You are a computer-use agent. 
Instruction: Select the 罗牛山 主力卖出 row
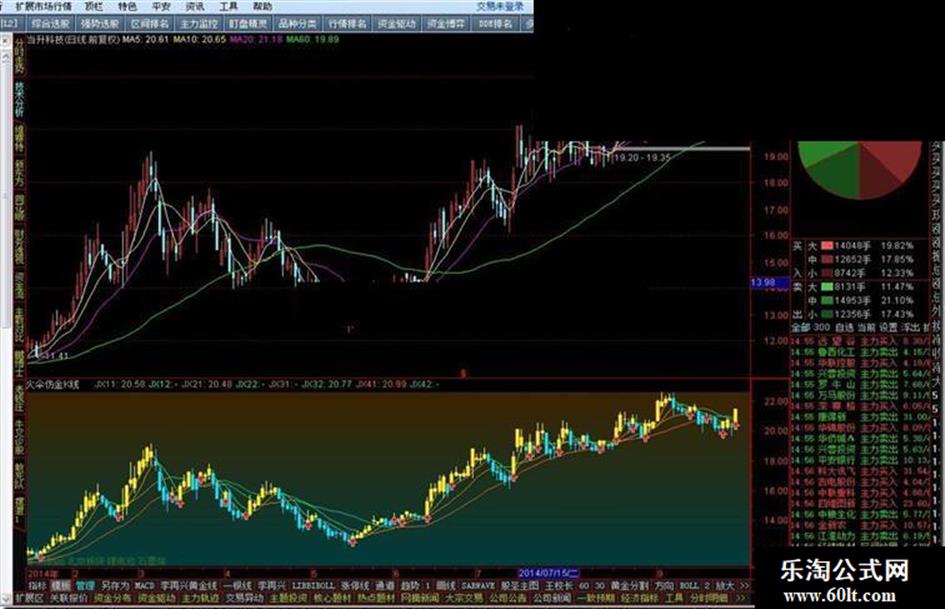point(859,384)
